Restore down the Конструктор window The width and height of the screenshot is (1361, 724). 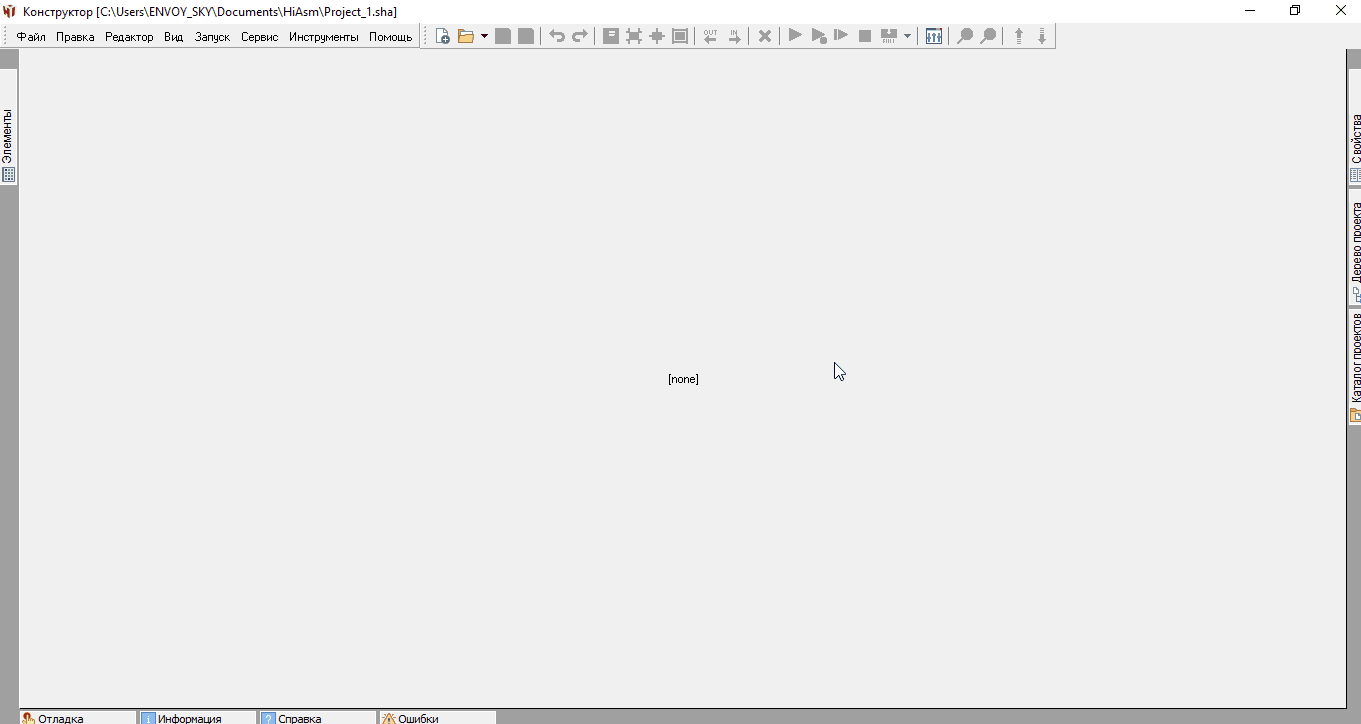[x=1295, y=10]
